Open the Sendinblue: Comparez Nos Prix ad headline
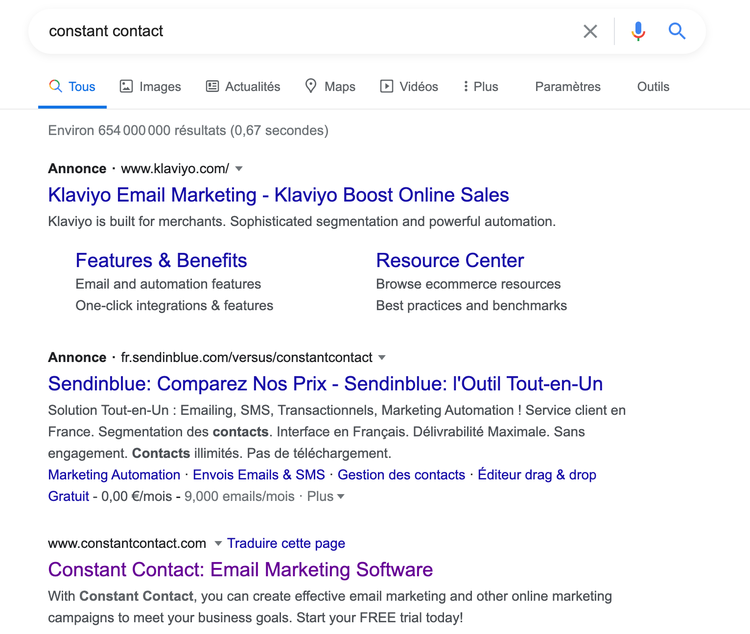The width and height of the screenshot is (750, 634). (x=325, y=384)
